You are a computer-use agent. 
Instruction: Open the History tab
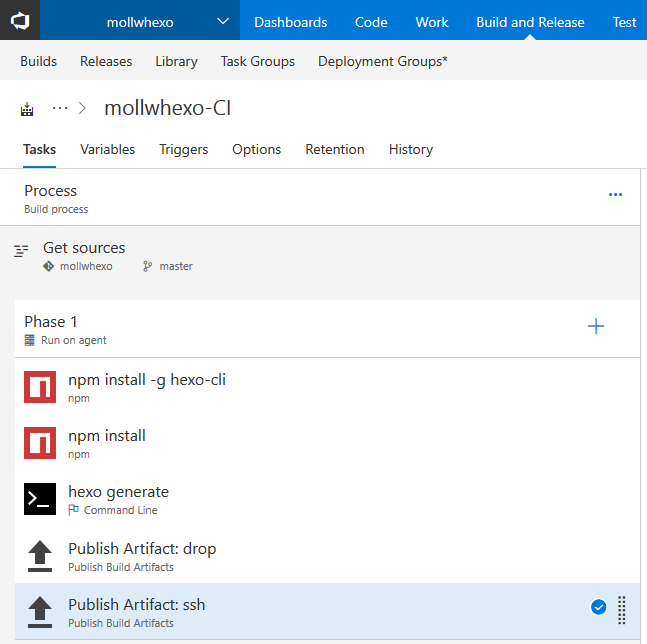411,149
